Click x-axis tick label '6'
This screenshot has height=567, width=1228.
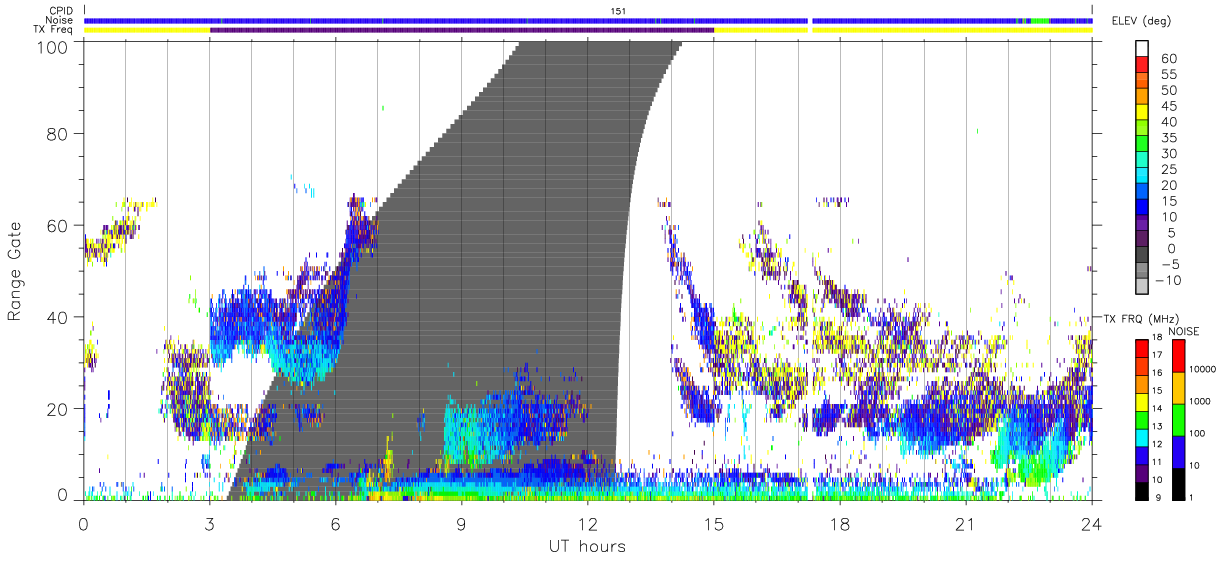(335, 525)
